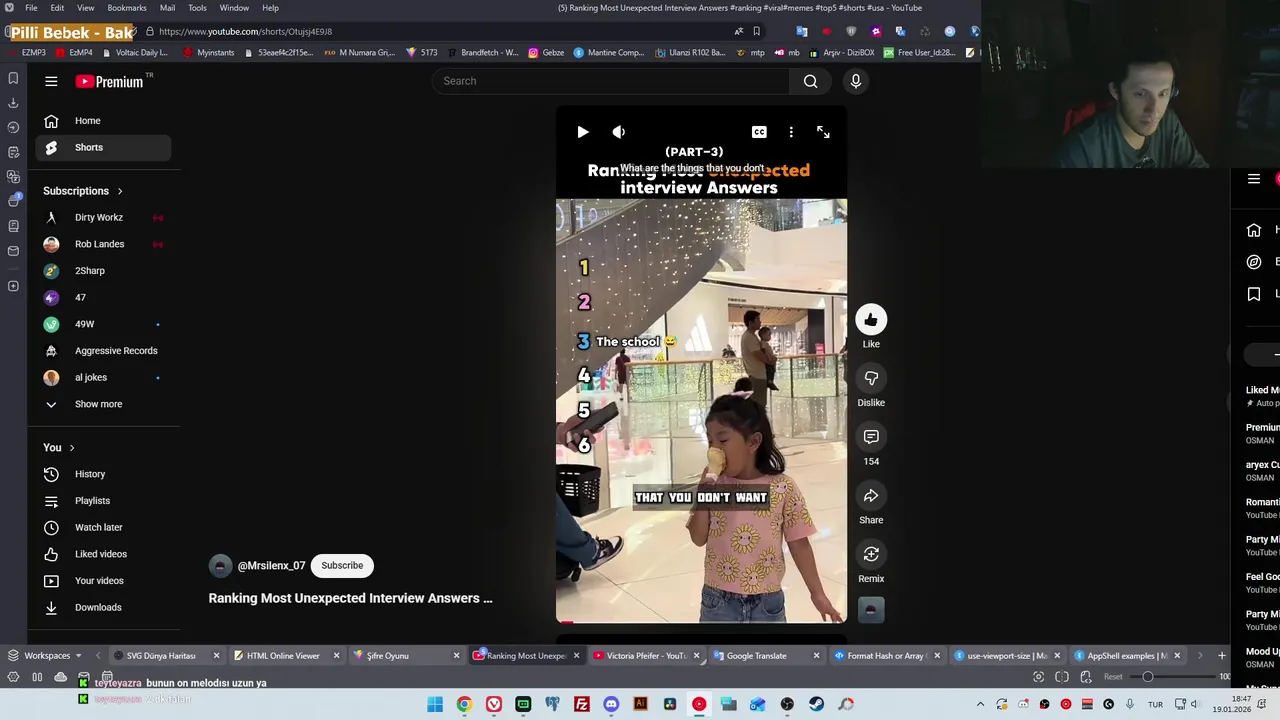1280x720 pixels.
Task: Open the Gebze Instagram bookmark
Action: 546,53
